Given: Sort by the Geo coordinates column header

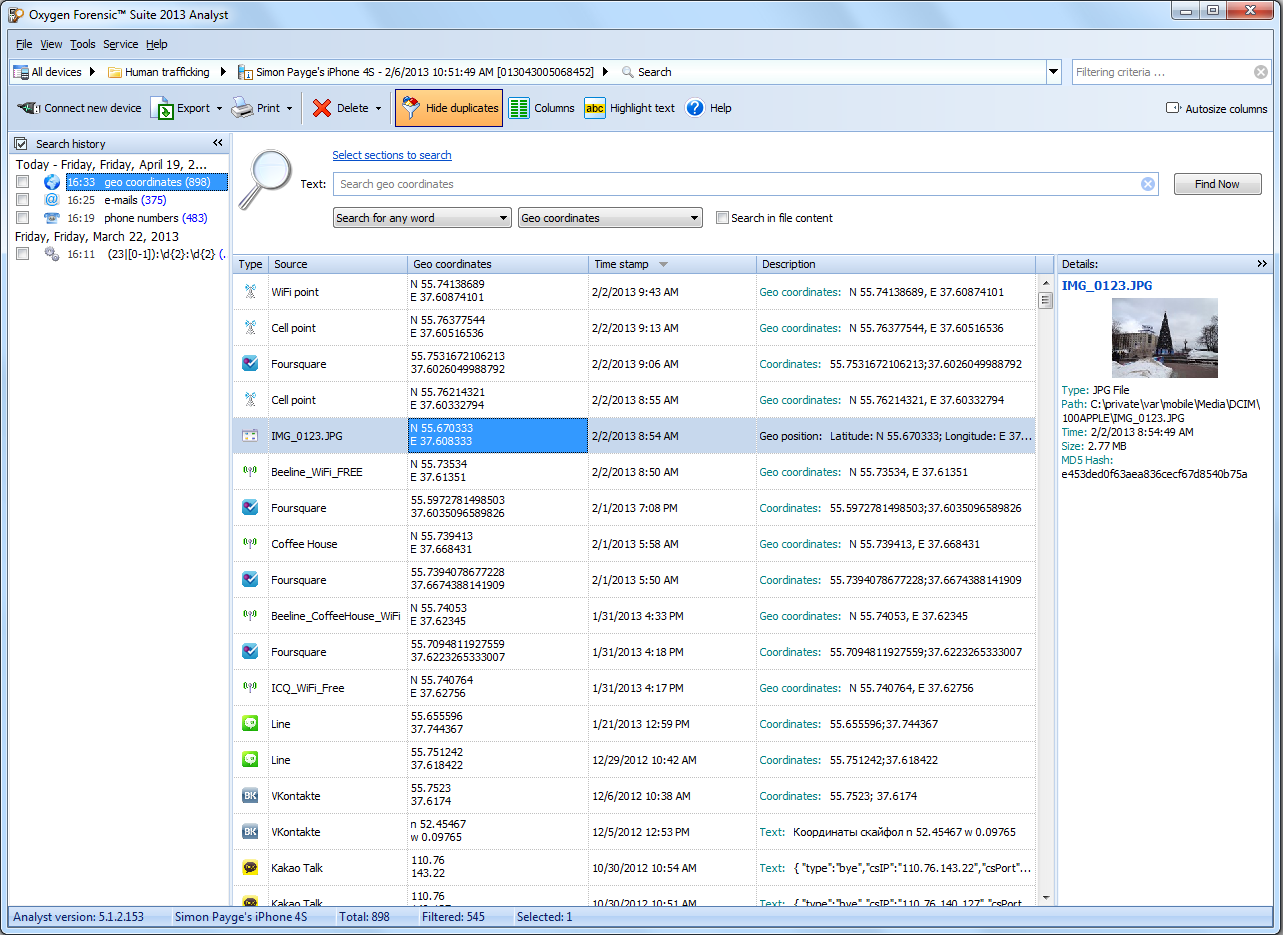Looking at the screenshot, I should click(499, 264).
